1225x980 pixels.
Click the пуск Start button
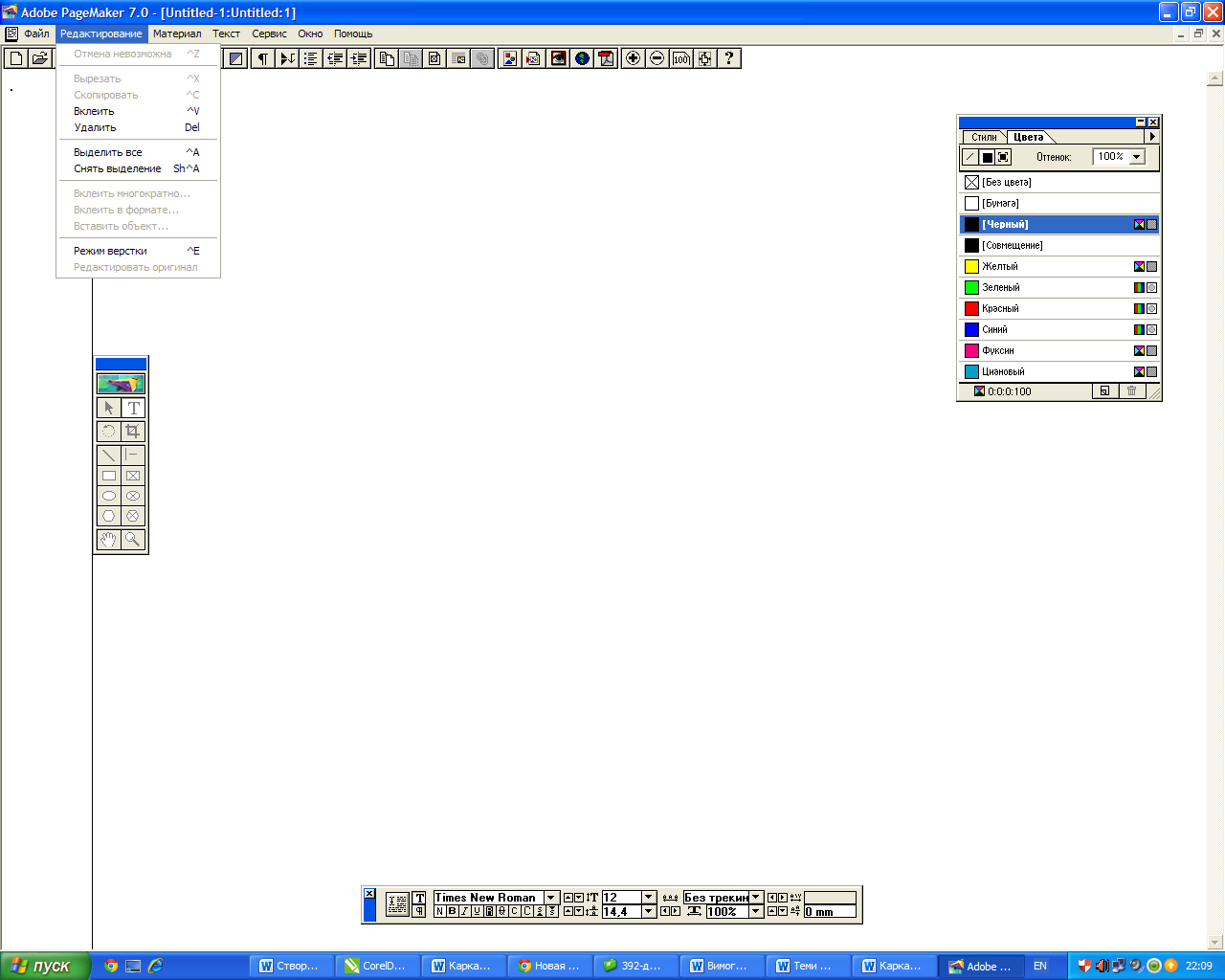point(45,966)
